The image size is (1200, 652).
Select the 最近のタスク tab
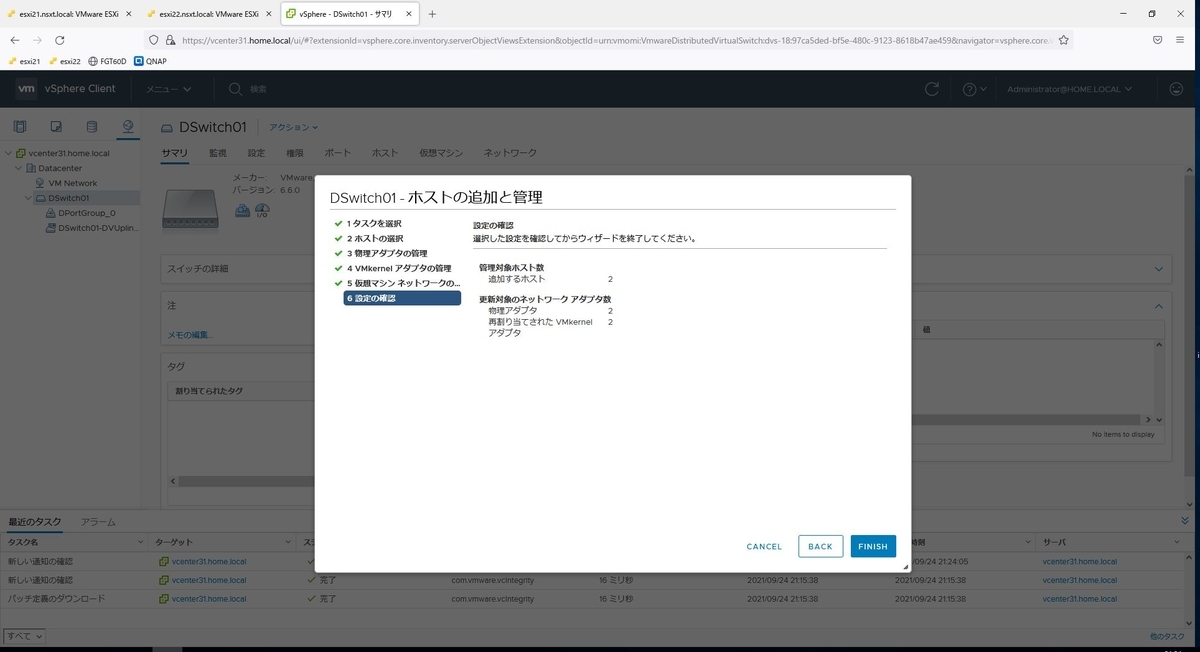pyautogui.click(x=35, y=522)
